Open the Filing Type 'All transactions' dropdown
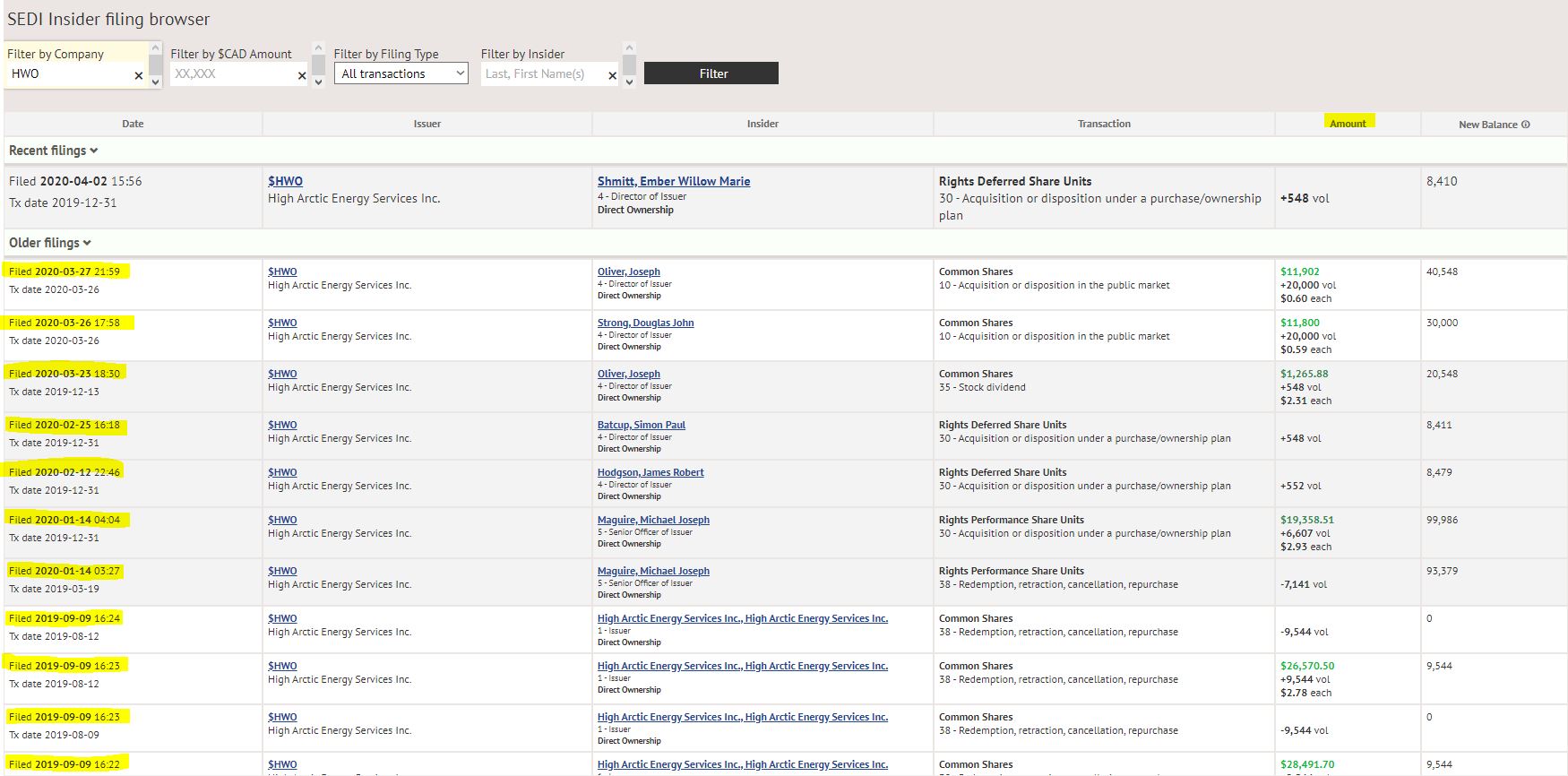The width and height of the screenshot is (1568, 776). [x=401, y=73]
